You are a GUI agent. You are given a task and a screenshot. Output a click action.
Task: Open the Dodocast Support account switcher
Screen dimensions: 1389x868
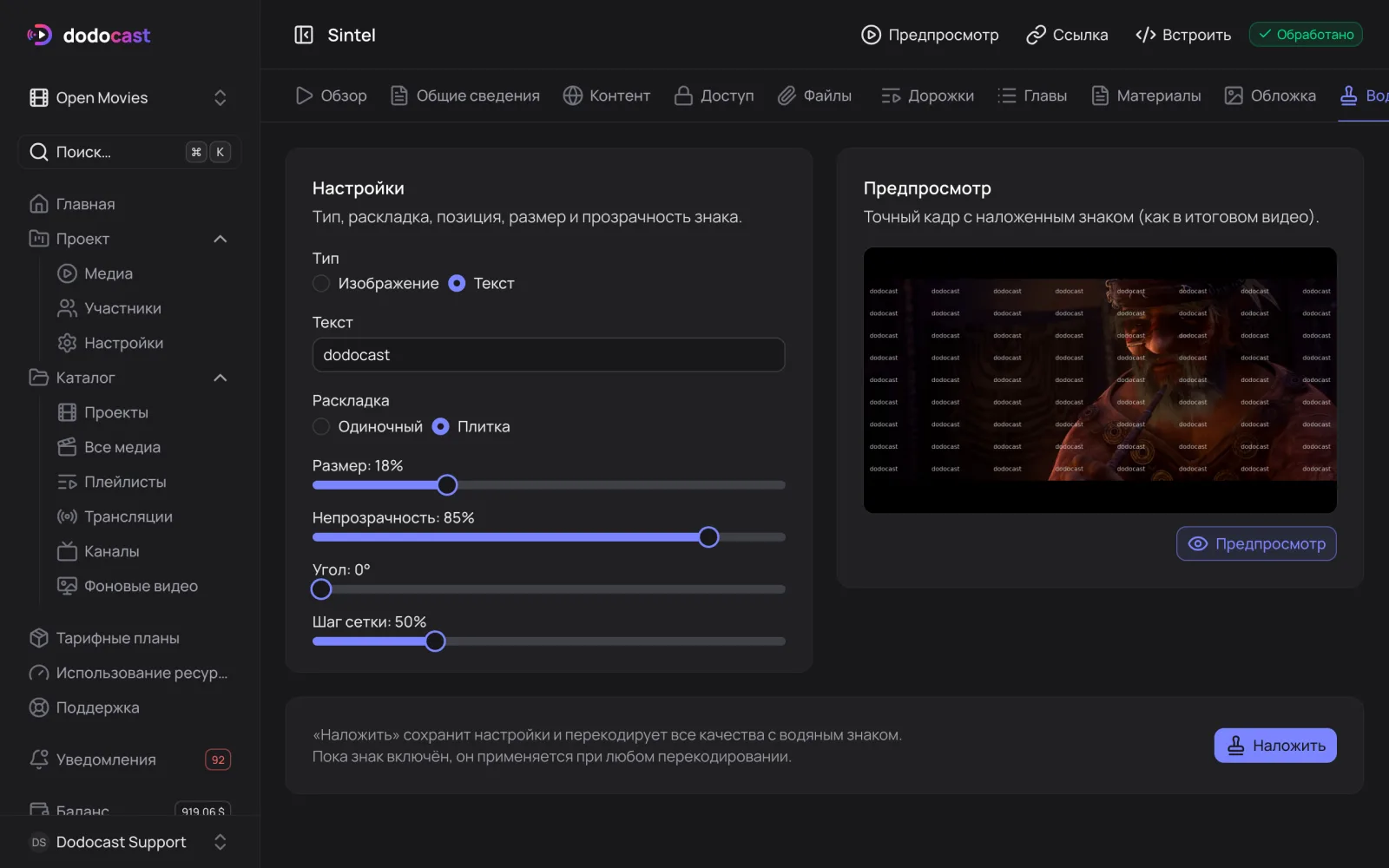coord(129,842)
